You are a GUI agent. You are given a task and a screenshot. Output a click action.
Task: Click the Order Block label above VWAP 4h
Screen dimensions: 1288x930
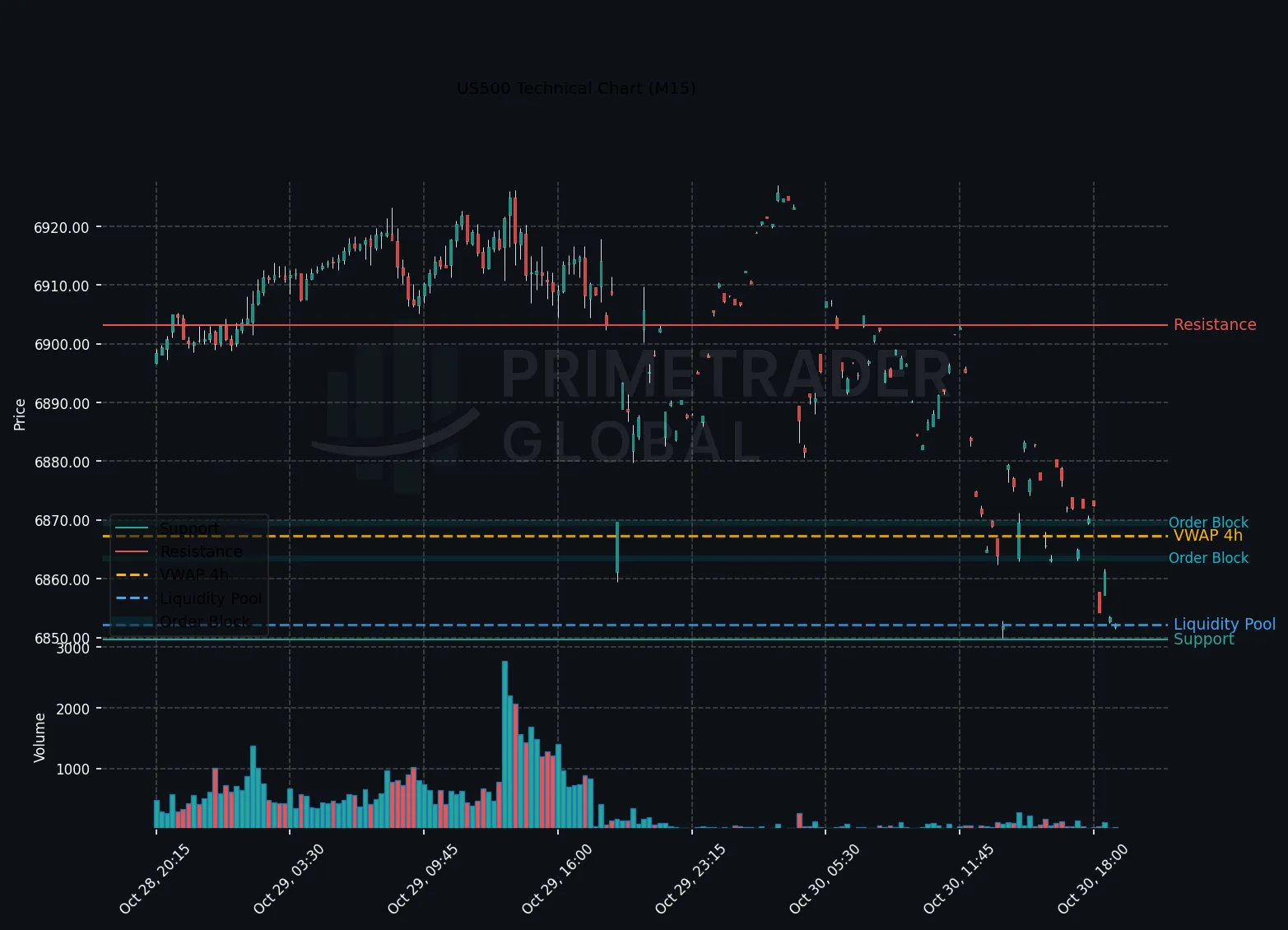point(1208,523)
